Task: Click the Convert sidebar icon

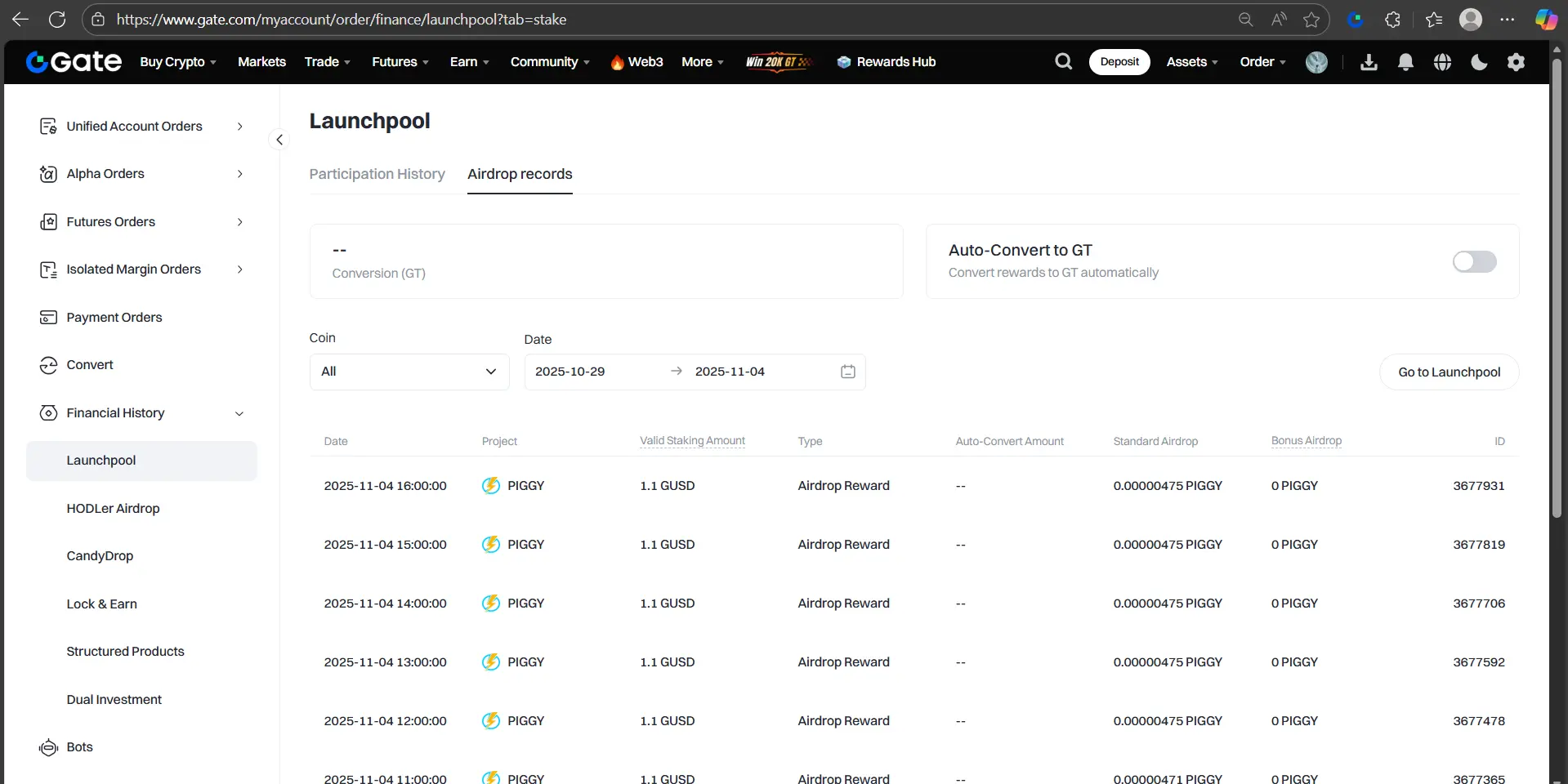Action: (x=48, y=365)
